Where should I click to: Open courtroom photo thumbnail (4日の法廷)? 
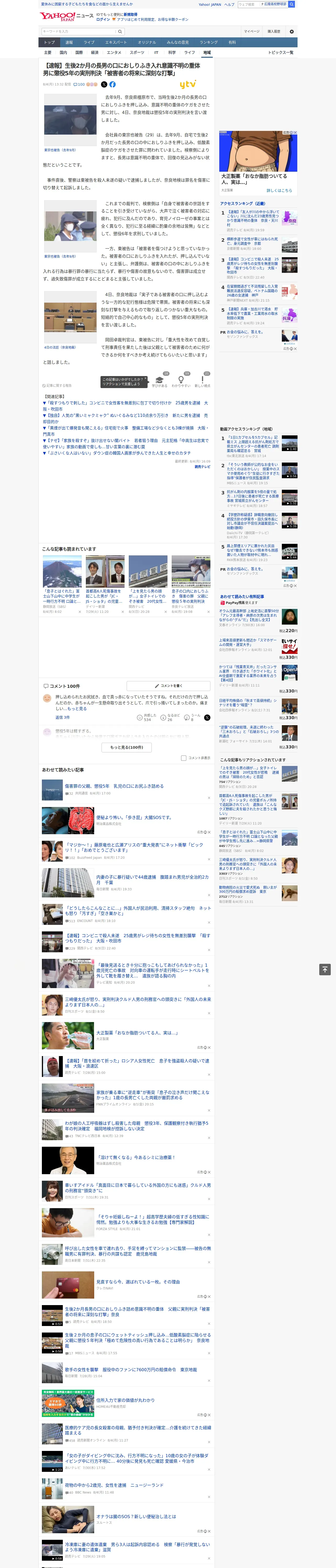pyautogui.click(x=70, y=318)
